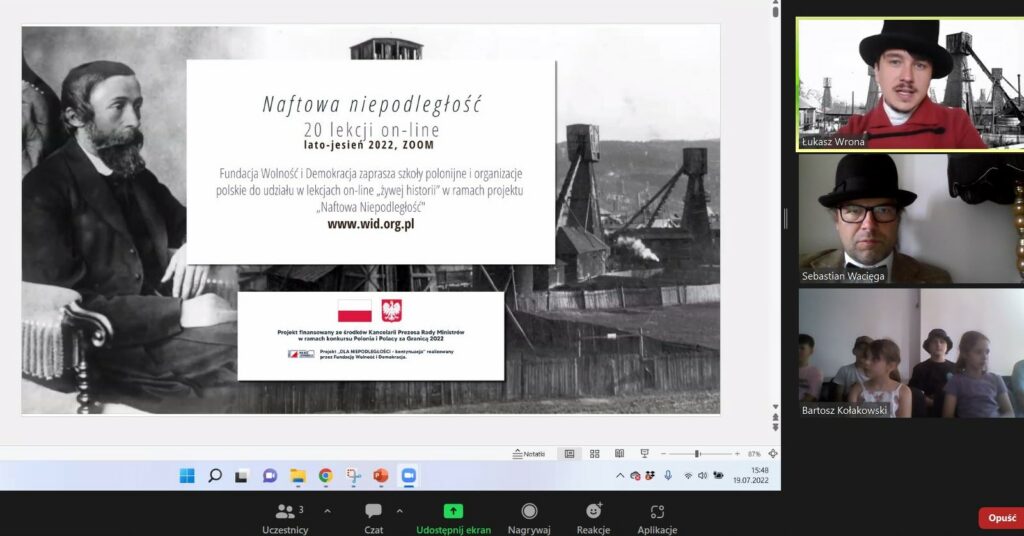Switch to reading view in PowerPoint

(x=619, y=453)
